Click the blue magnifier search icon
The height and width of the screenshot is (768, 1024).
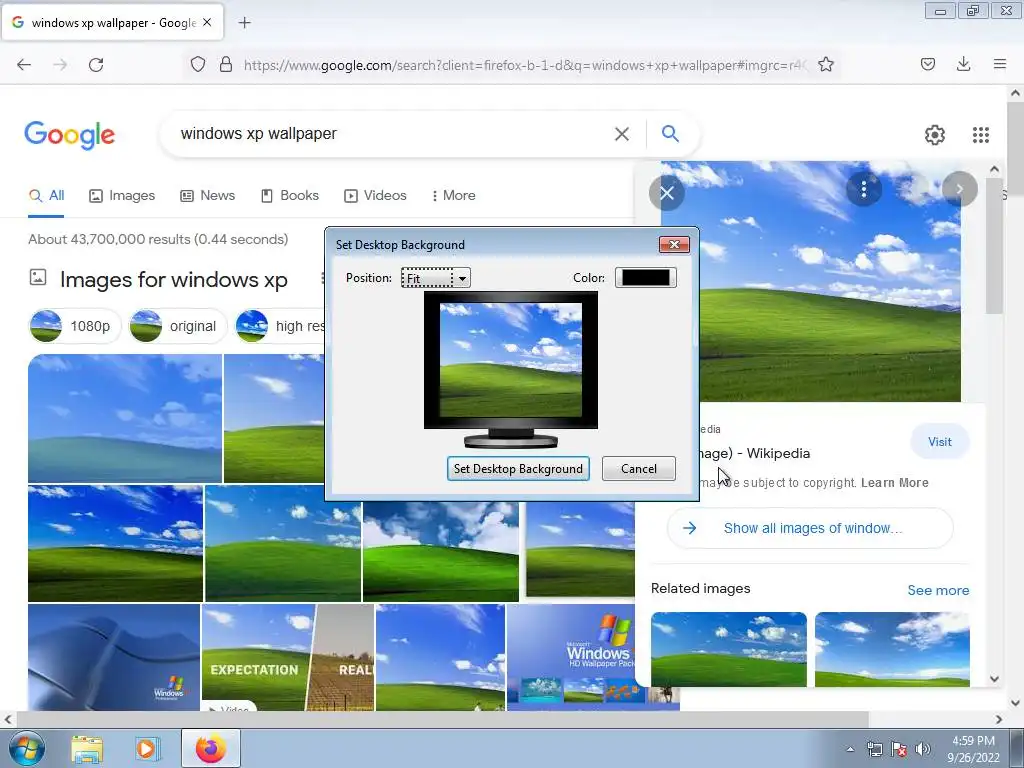click(670, 133)
